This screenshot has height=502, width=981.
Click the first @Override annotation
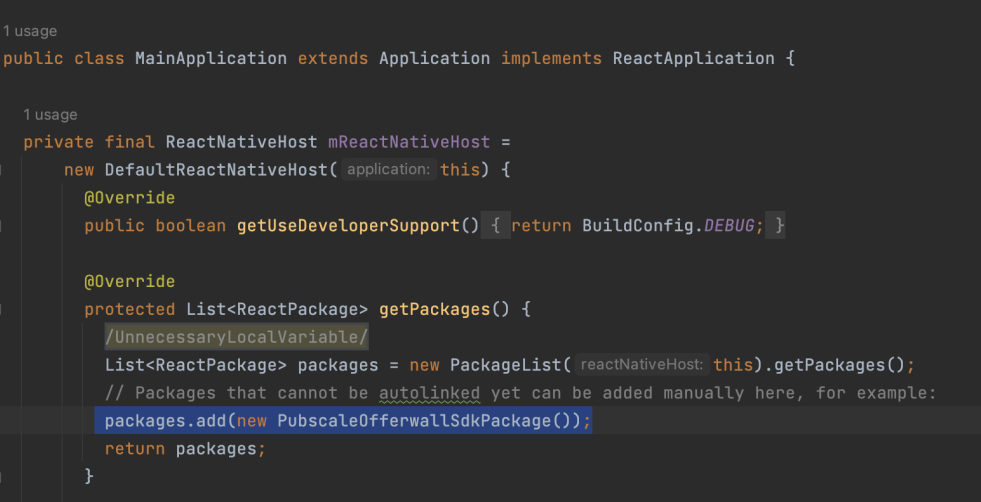click(129, 198)
